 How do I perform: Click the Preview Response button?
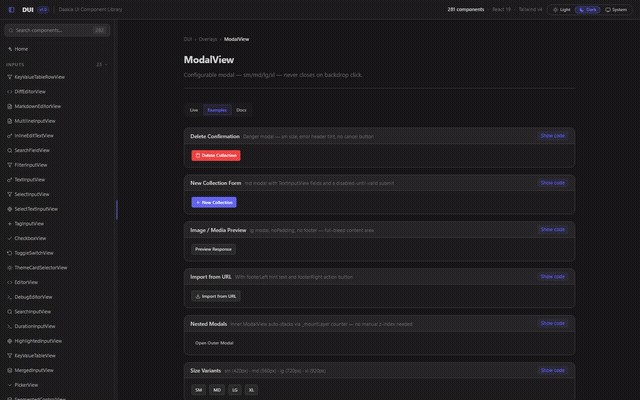[x=213, y=249]
